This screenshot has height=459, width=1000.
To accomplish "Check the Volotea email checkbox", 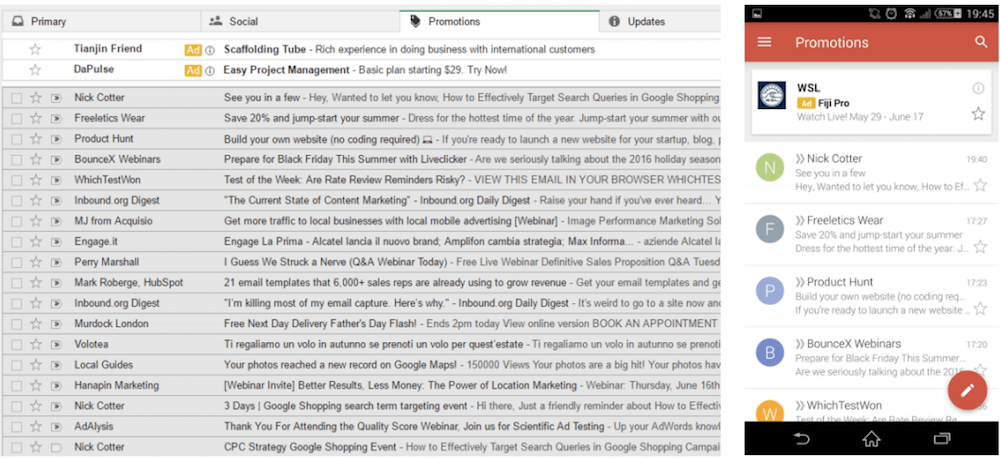I will [17, 345].
